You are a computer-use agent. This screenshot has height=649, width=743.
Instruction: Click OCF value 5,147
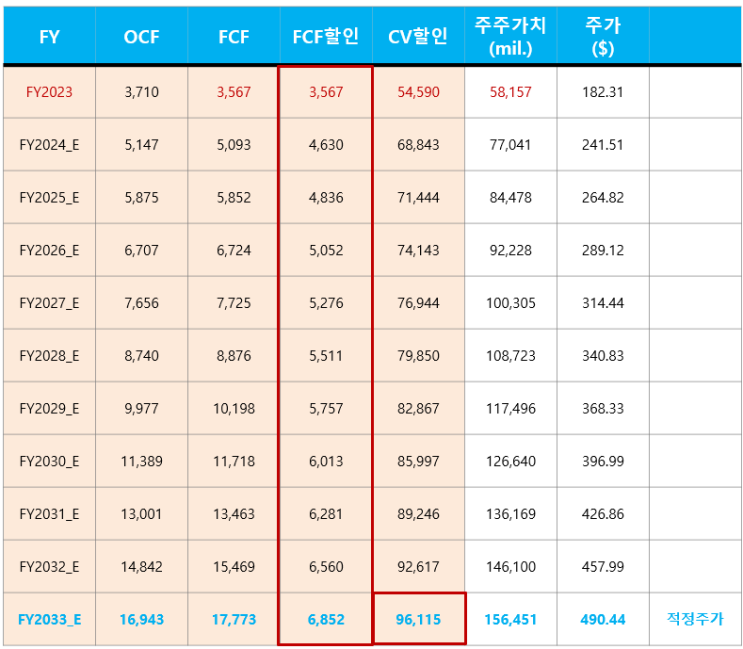coord(141,144)
